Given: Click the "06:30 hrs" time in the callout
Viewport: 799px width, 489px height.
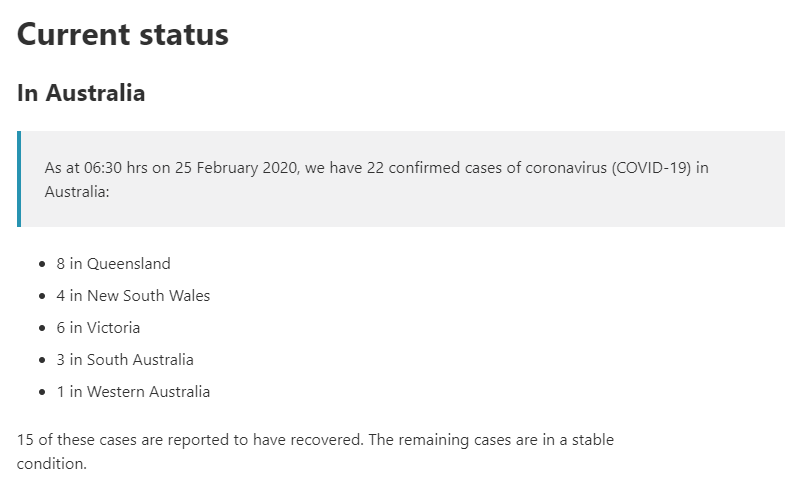Looking at the screenshot, I should coord(116,168).
